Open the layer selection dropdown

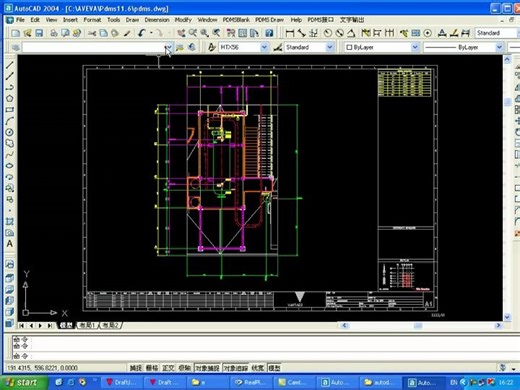coord(170,47)
